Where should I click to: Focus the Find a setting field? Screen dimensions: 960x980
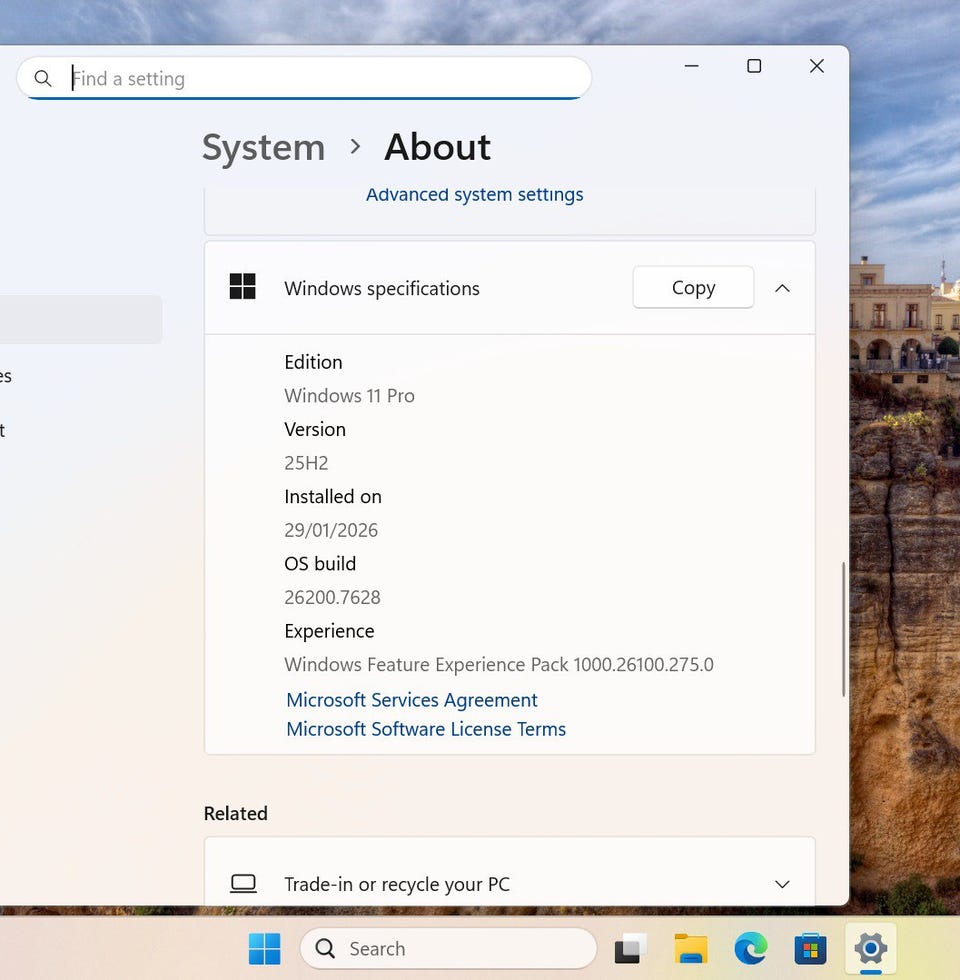(x=320, y=79)
